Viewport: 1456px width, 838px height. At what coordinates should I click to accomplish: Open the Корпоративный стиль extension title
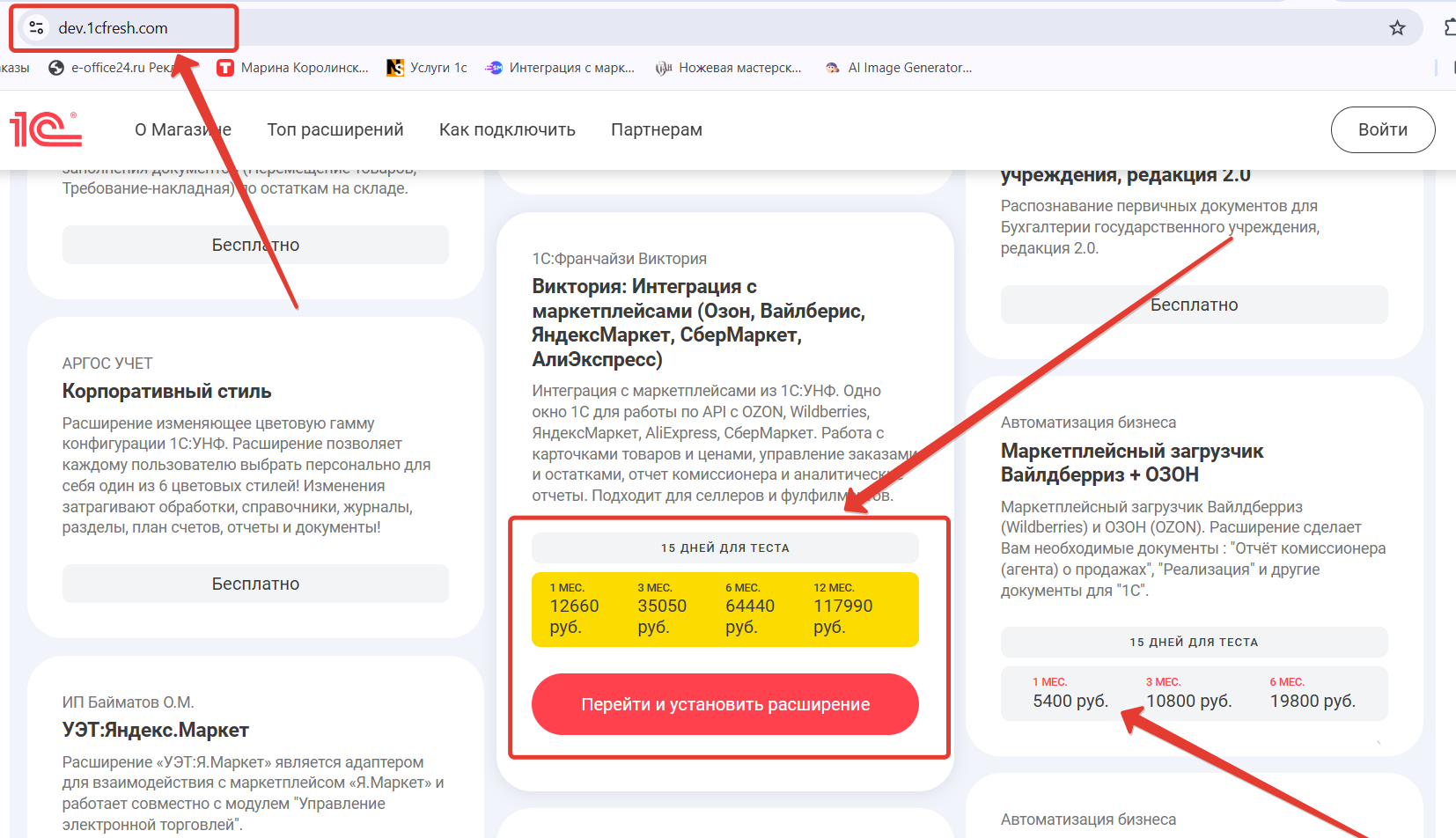[x=167, y=392]
